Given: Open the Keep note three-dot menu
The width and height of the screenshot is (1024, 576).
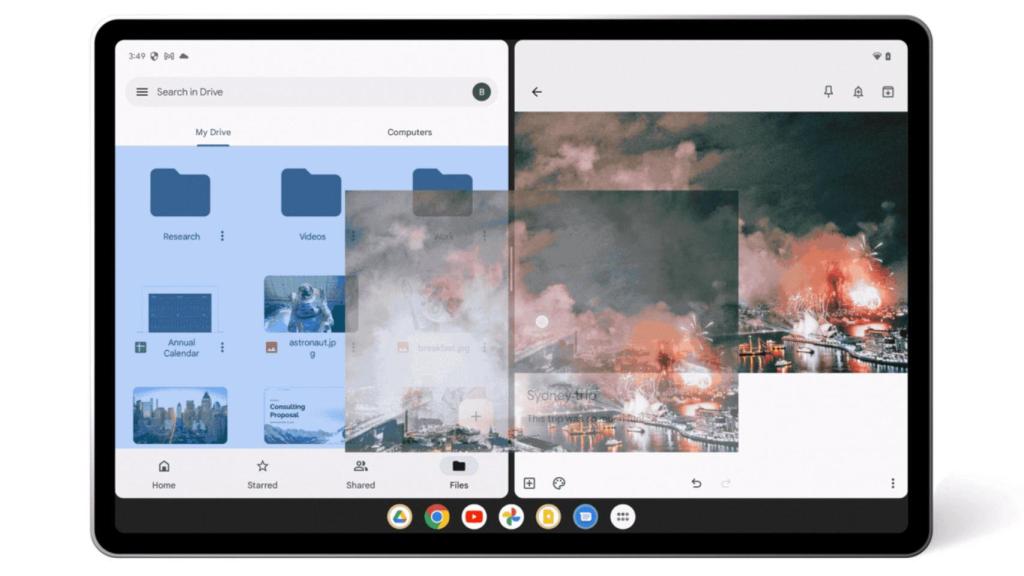Looking at the screenshot, I should [892, 483].
